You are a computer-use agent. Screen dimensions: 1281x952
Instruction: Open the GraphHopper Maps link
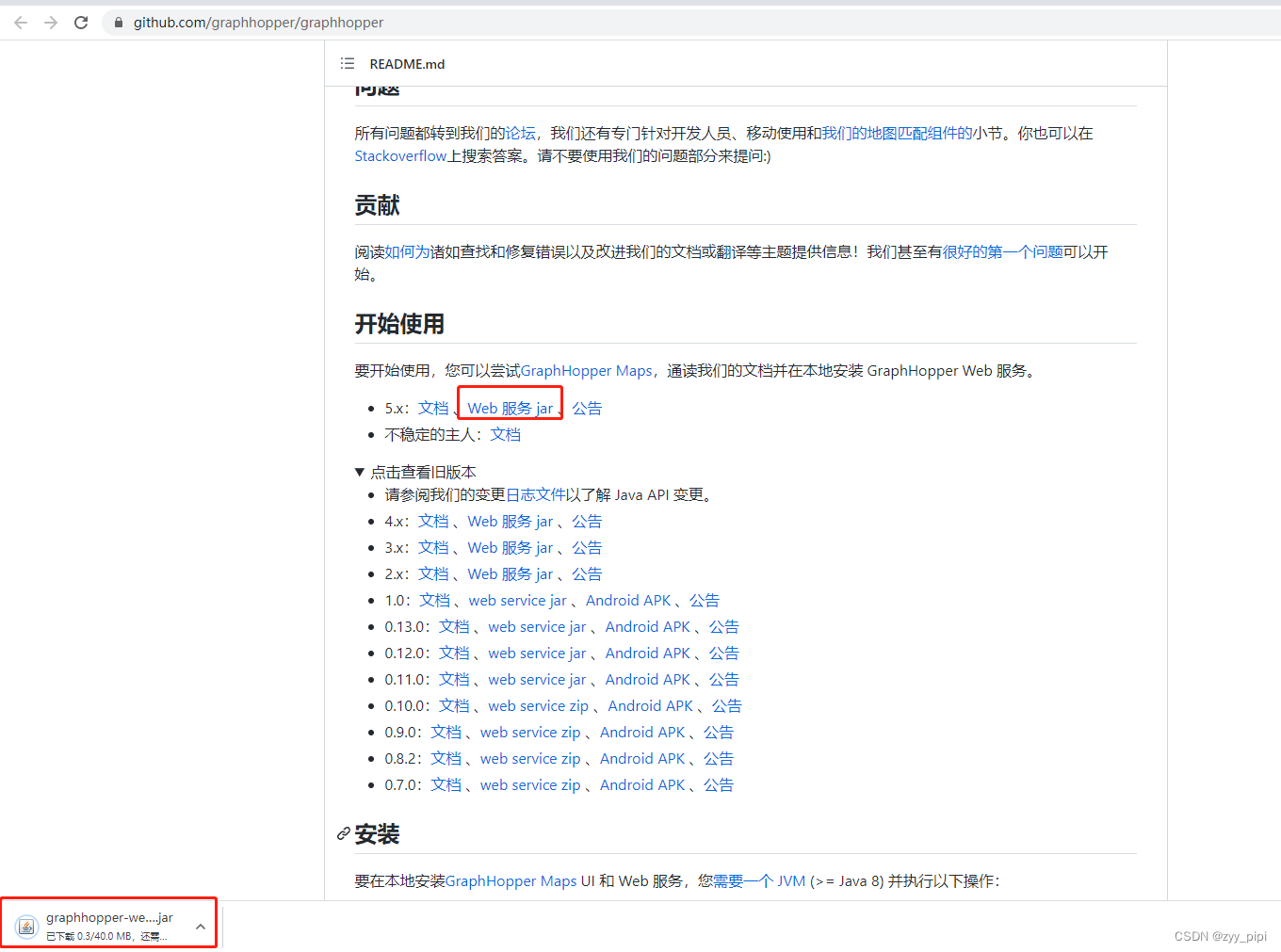click(586, 370)
